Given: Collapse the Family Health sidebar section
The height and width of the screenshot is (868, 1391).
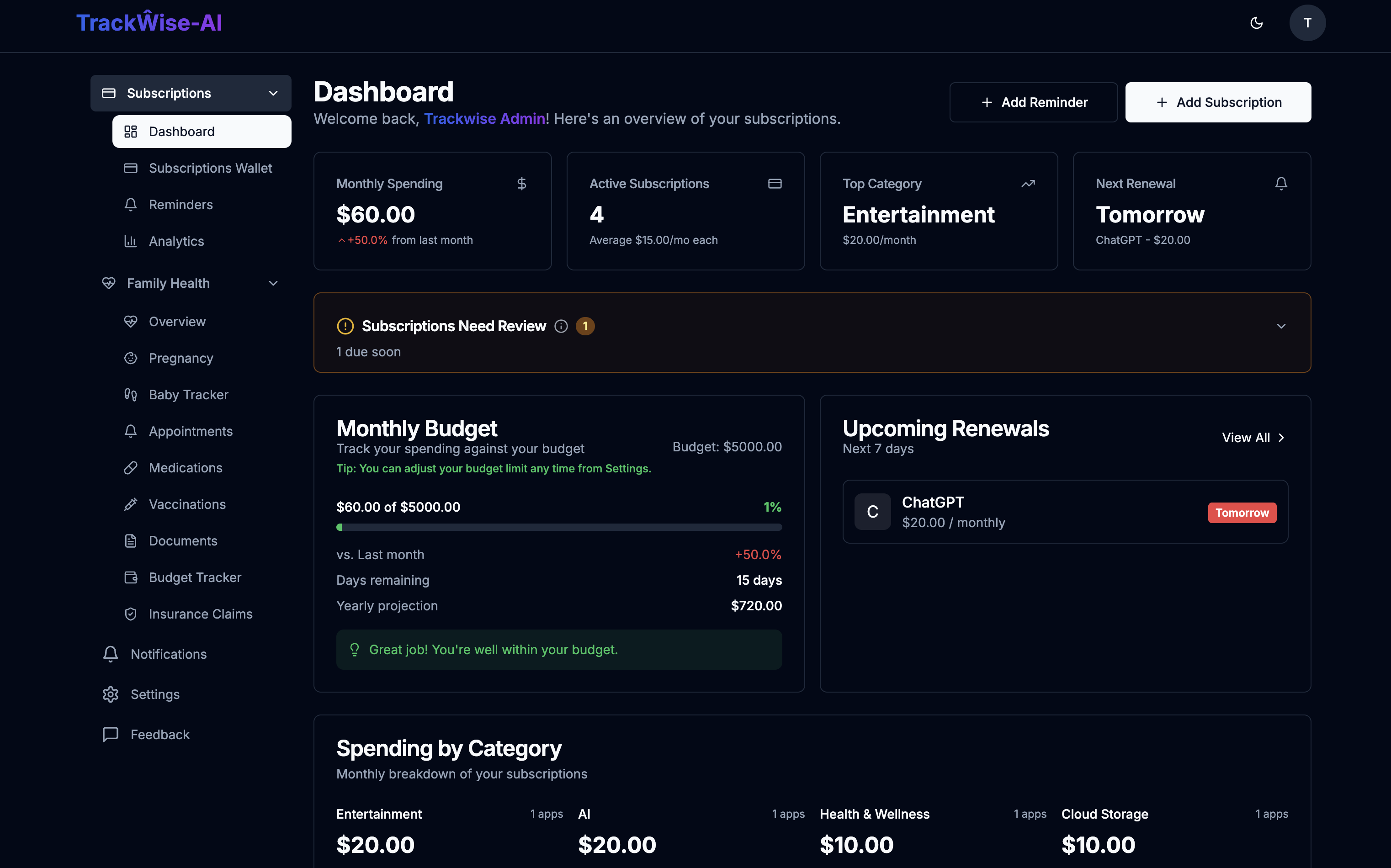Looking at the screenshot, I should pyautogui.click(x=273, y=283).
